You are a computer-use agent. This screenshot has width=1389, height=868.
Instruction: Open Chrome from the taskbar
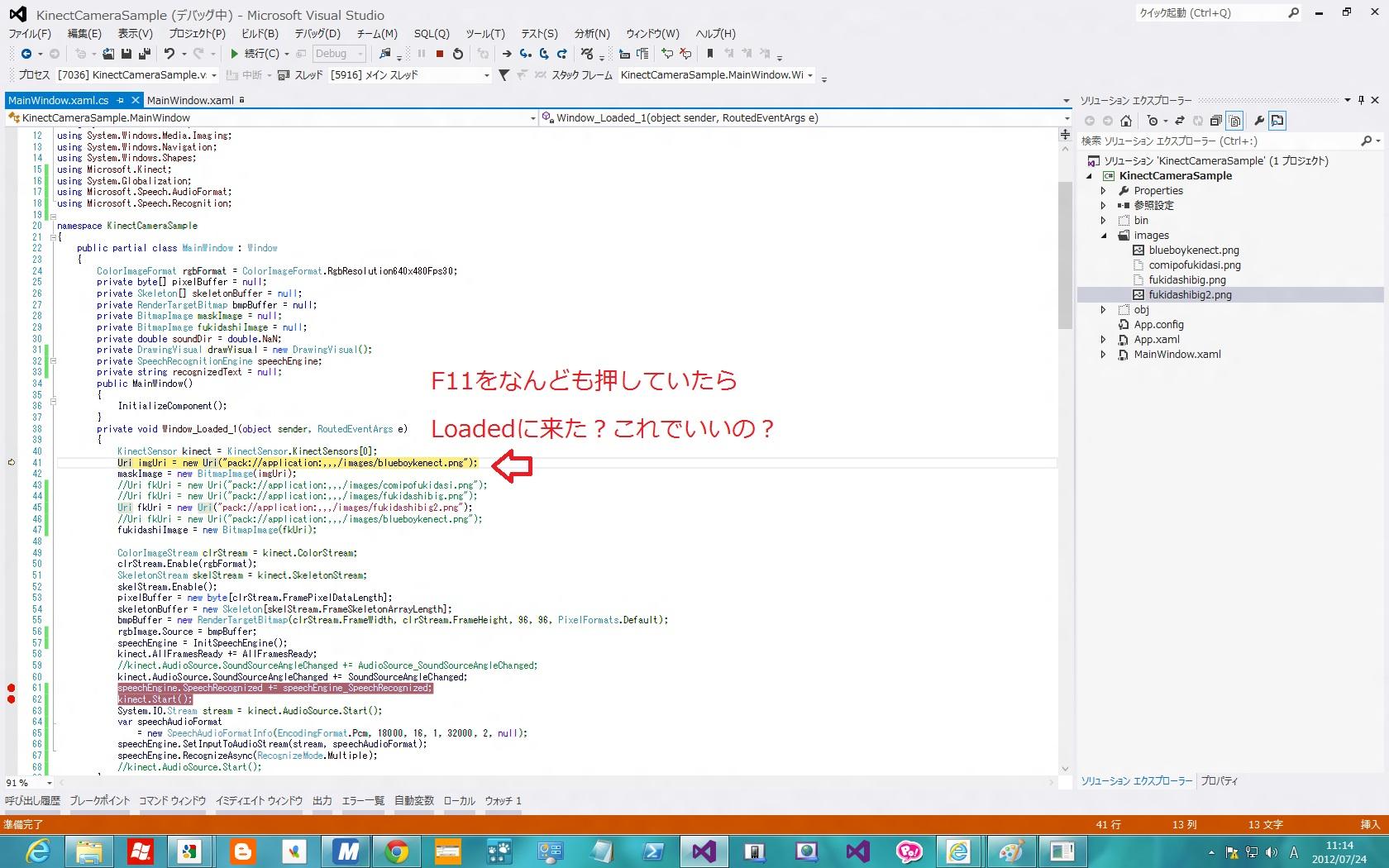[x=396, y=851]
